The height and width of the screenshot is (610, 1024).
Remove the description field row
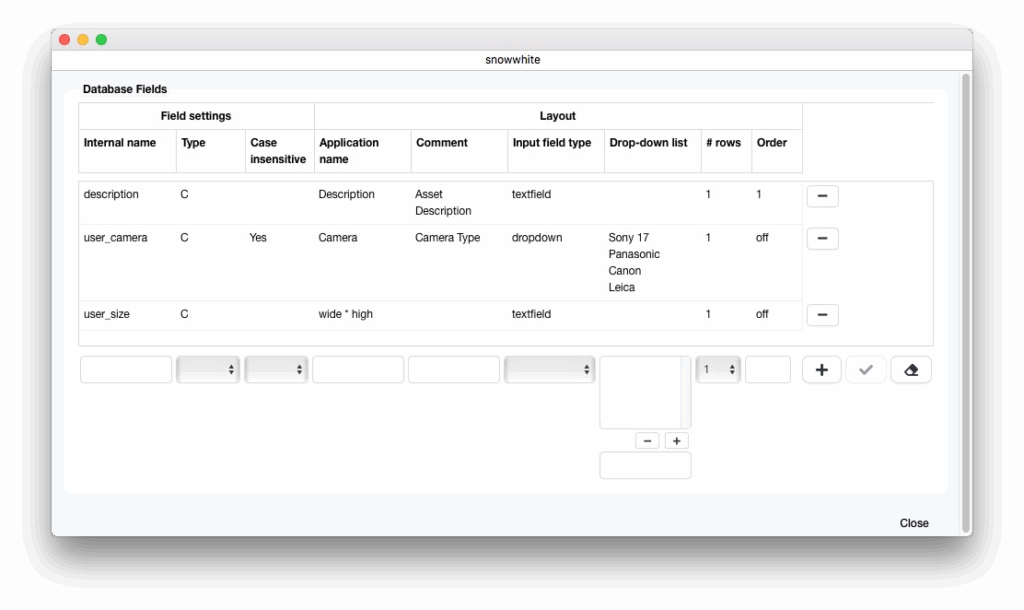[x=822, y=196]
